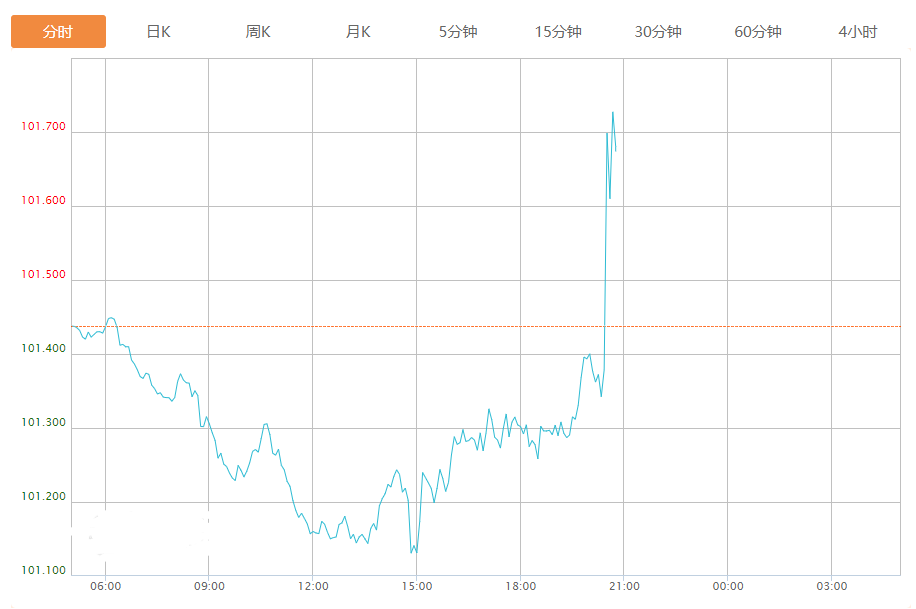
Task: Select the 15分钟 interval tab
Action: [558, 32]
